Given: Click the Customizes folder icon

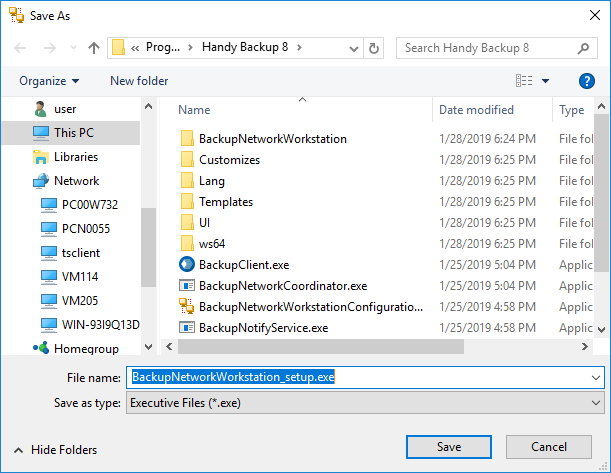Looking at the screenshot, I should (187, 159).
